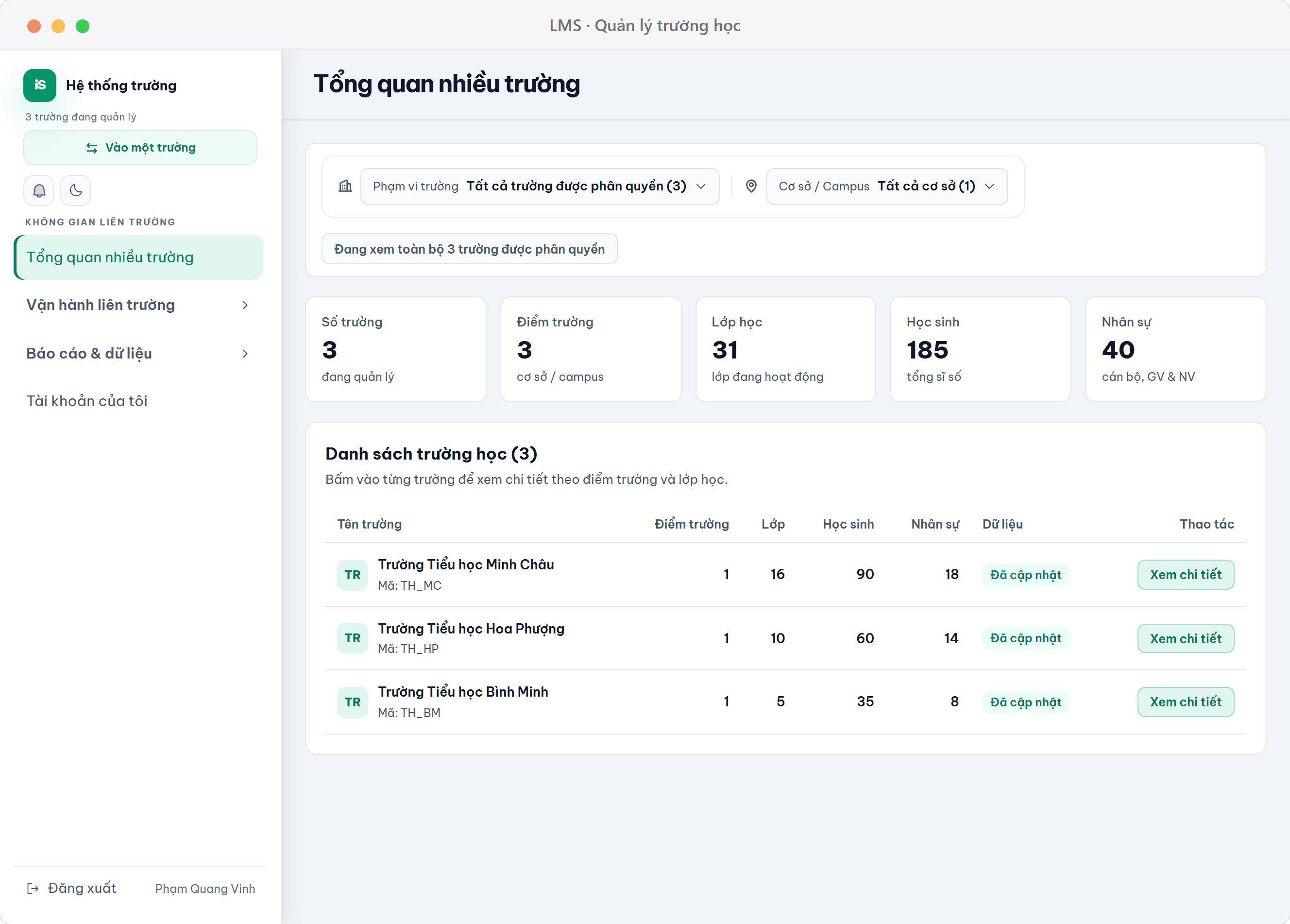Open the Phạm vi trường dropdown

[540, 186]
